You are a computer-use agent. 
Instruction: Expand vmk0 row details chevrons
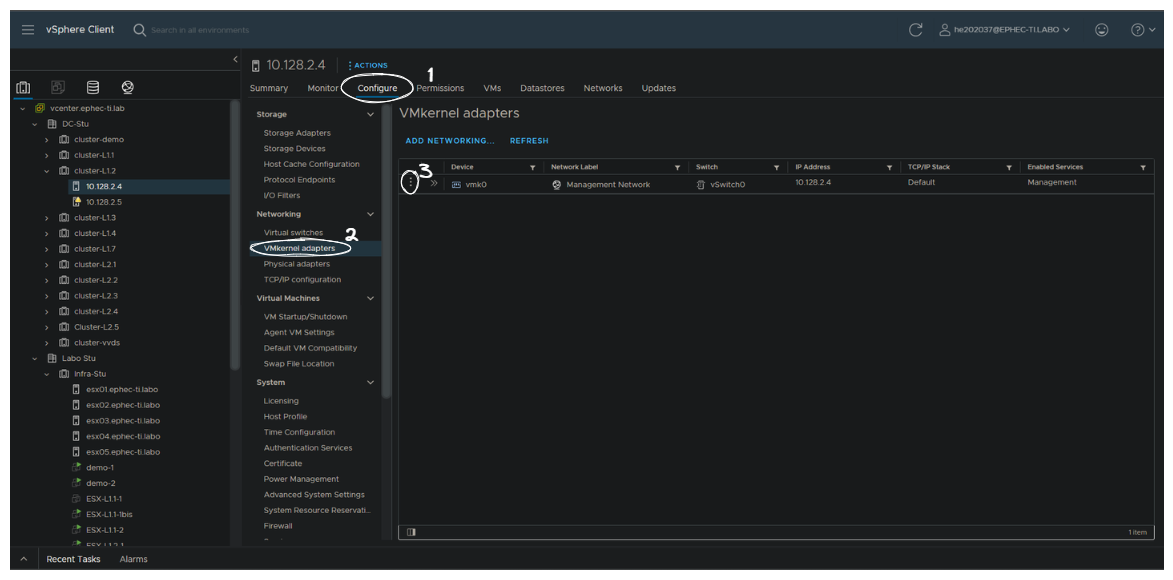coord(434,183)
